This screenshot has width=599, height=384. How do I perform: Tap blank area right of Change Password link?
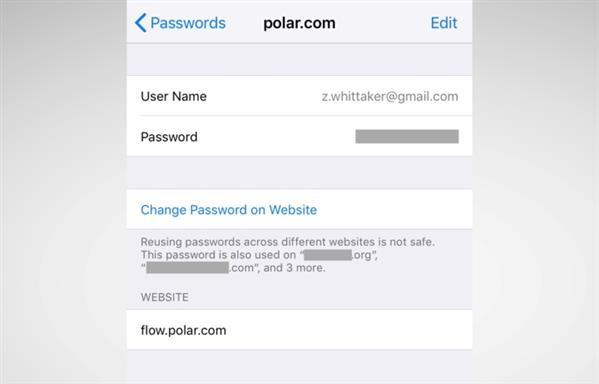click(x=393, y=210)
